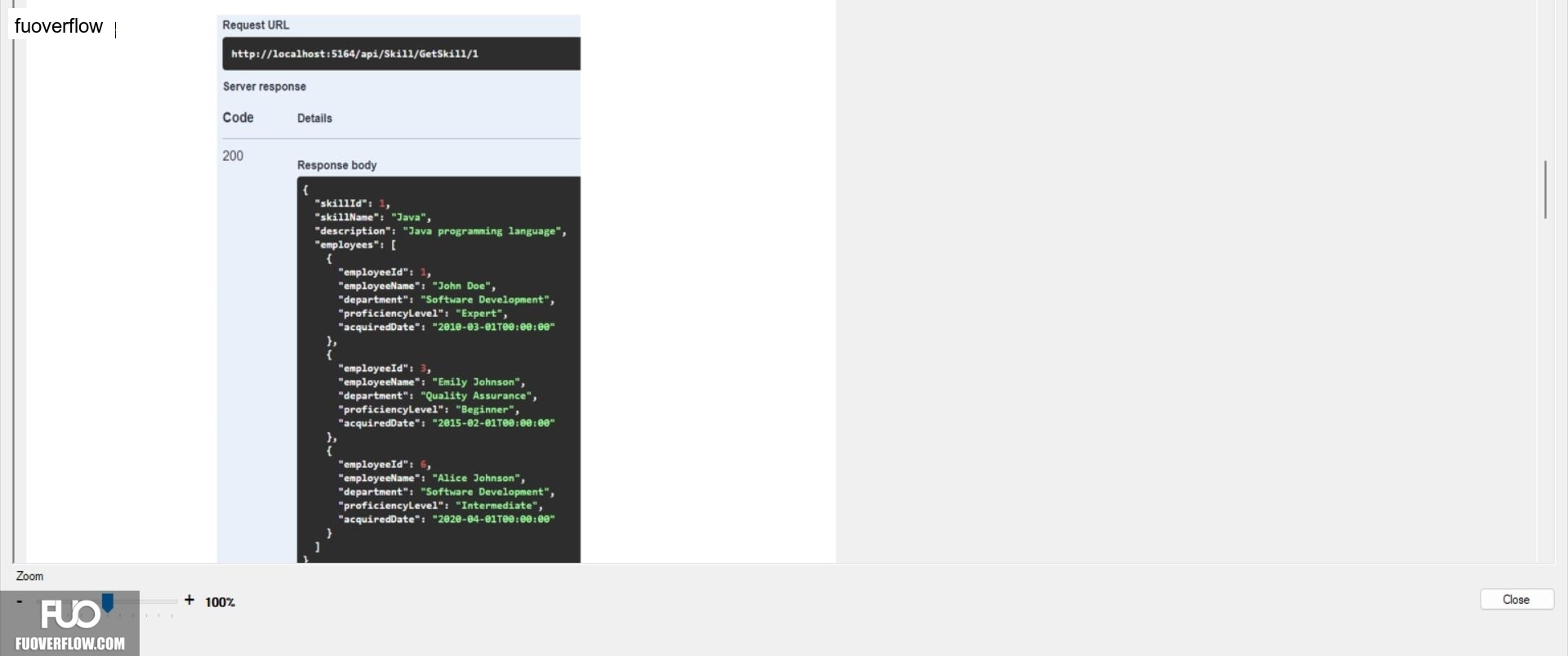Click the "employeeId": 3 line

pos(384,368)
